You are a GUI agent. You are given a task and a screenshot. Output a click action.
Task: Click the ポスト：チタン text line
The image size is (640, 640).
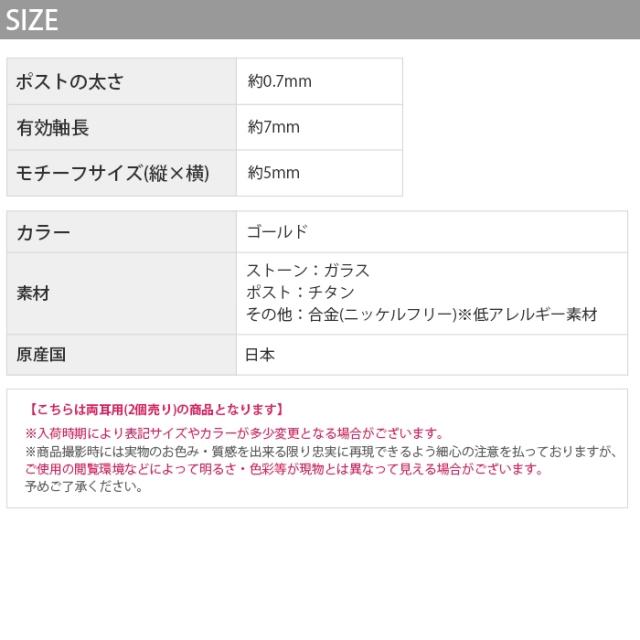pos(300,293)
